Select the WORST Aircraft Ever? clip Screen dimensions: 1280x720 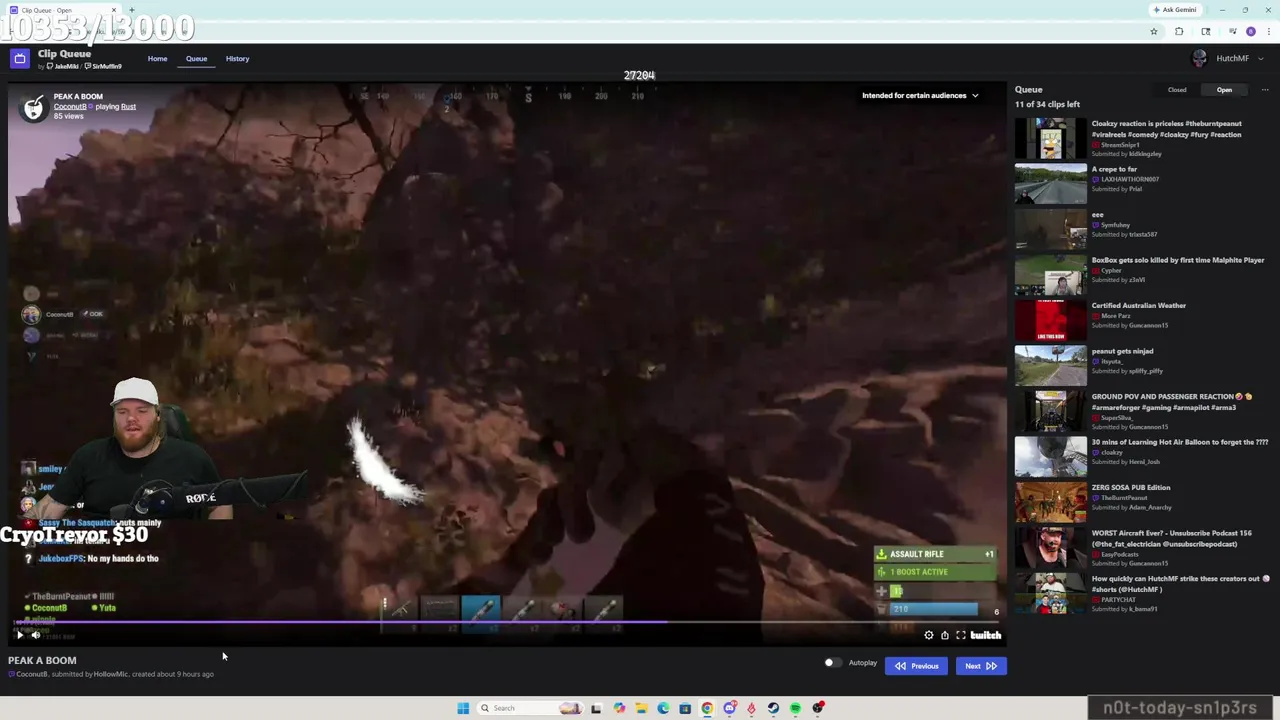[1142, 548]
